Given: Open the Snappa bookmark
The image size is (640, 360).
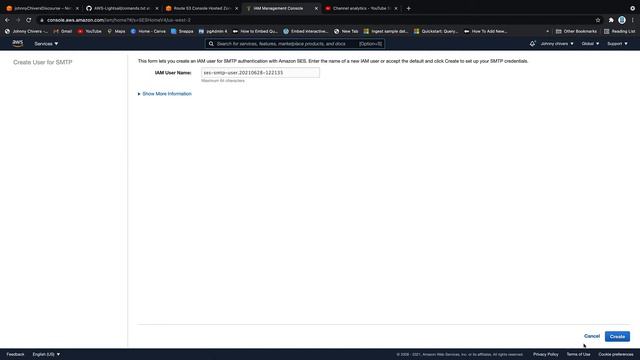Looking at the screenshot, I should click(182, 31).
